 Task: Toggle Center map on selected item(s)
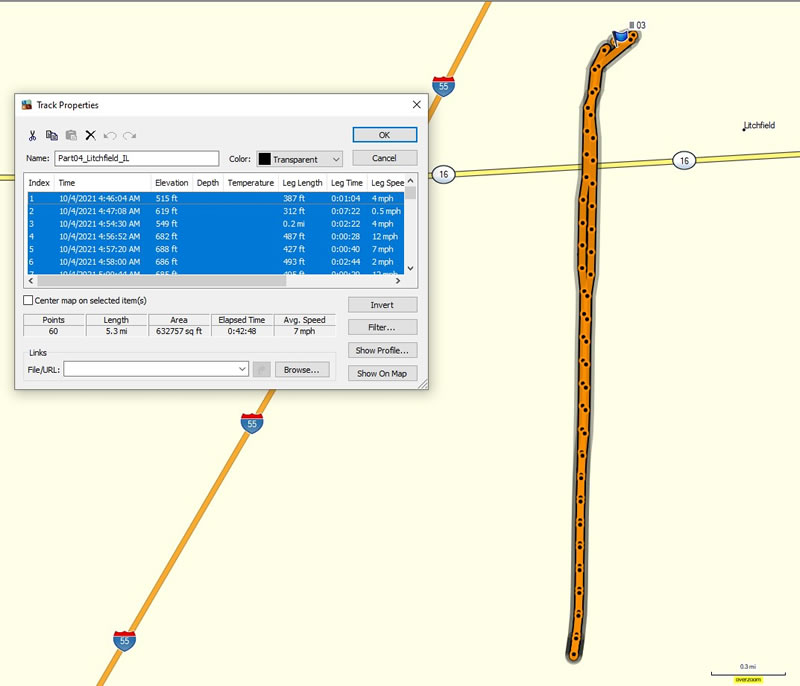(29, 300)
